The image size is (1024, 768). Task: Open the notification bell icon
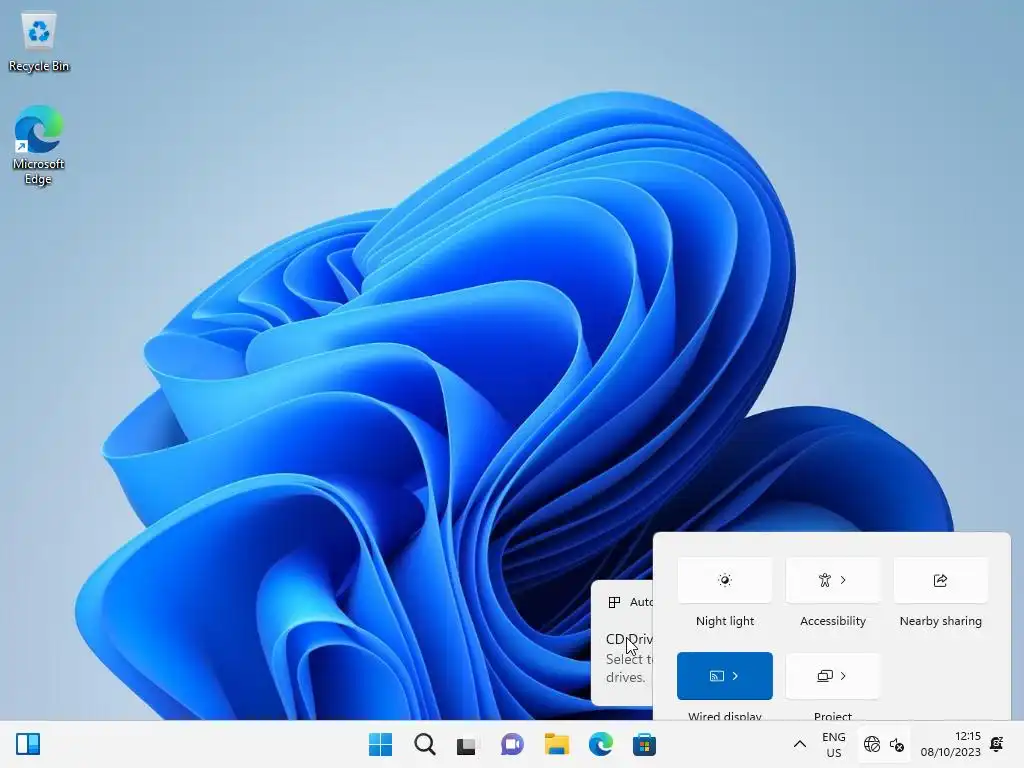(997, 744)
